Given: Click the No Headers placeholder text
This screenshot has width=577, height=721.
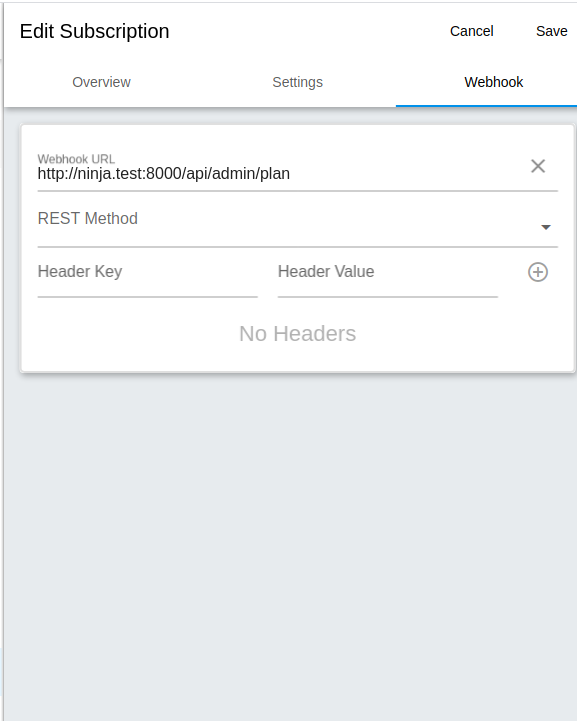Looking at the screenshot, I should tap(297, 333).
